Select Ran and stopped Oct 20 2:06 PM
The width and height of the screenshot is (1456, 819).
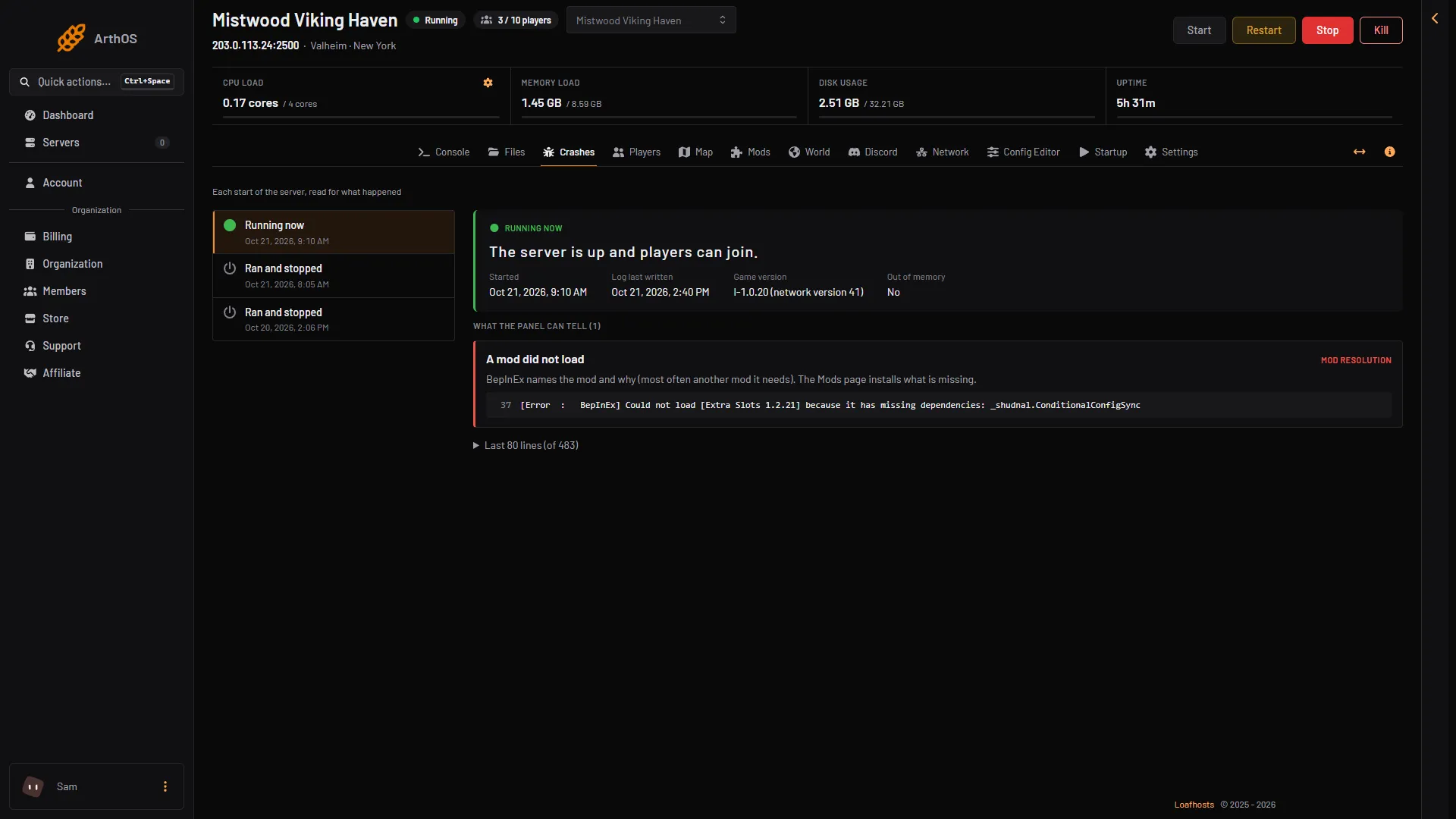[334, 319]
